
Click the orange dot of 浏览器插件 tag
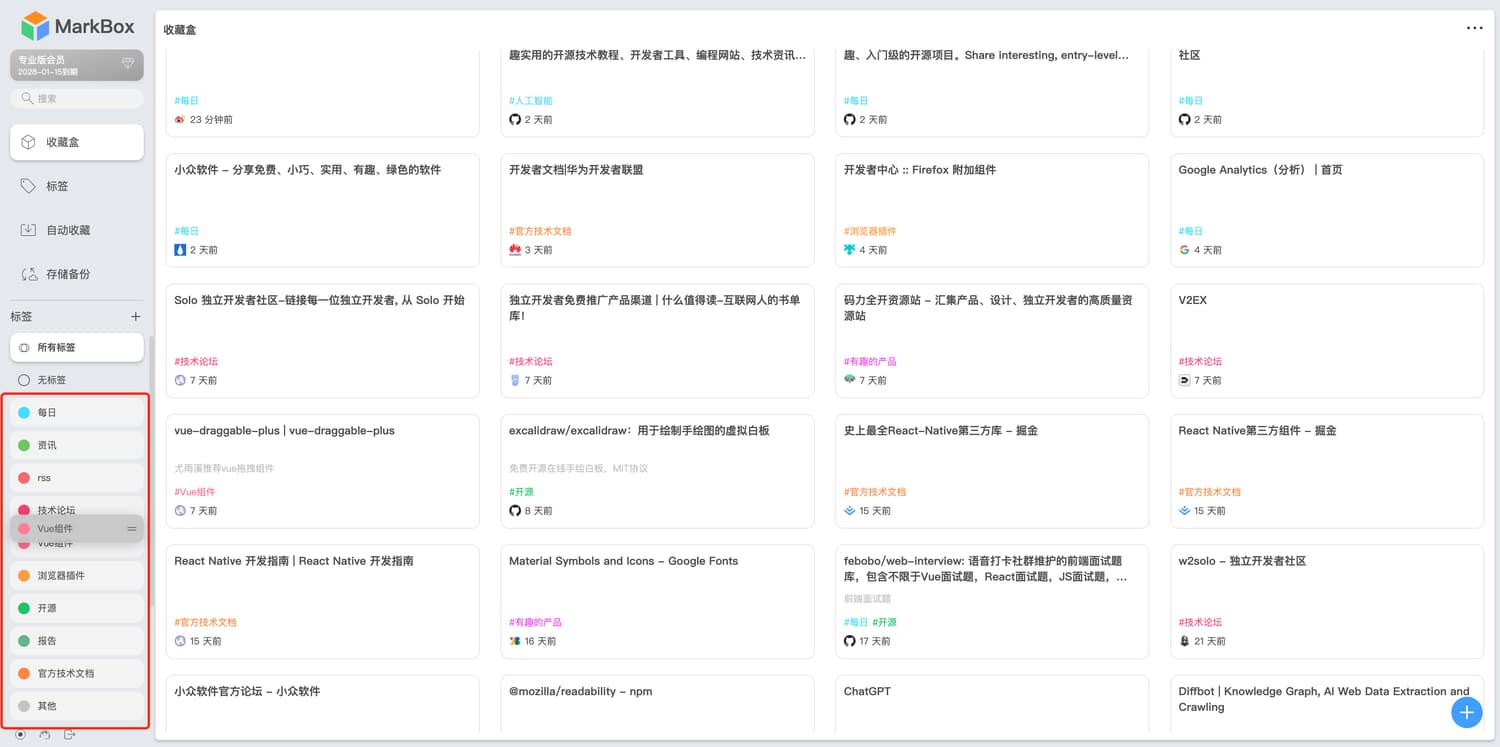coord(24,576)
